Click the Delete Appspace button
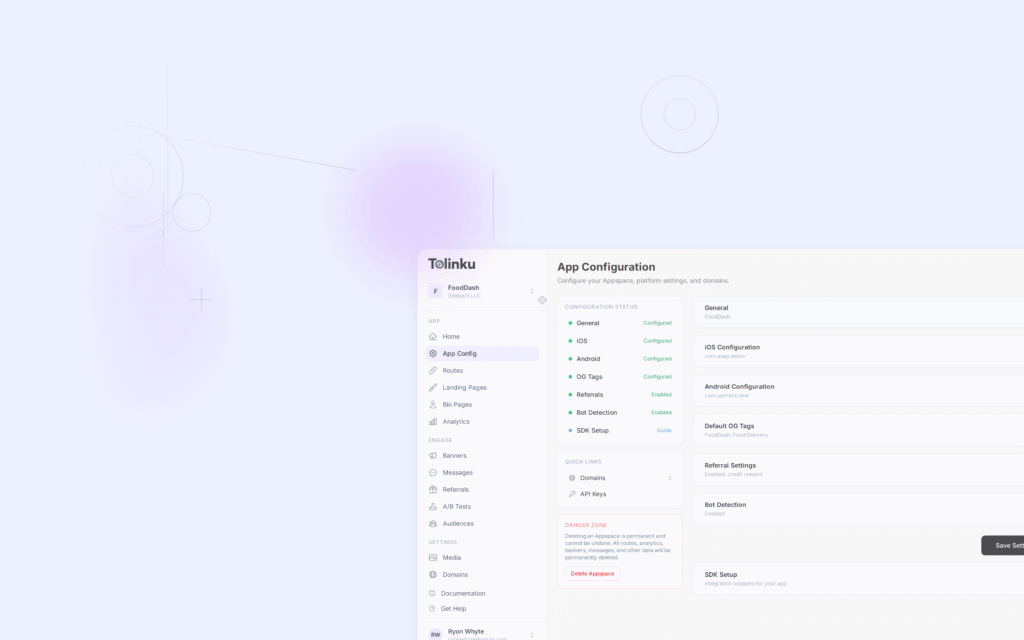Image resolution: width=1024 pixels, height=640 pixels. [x=592, y=573]
